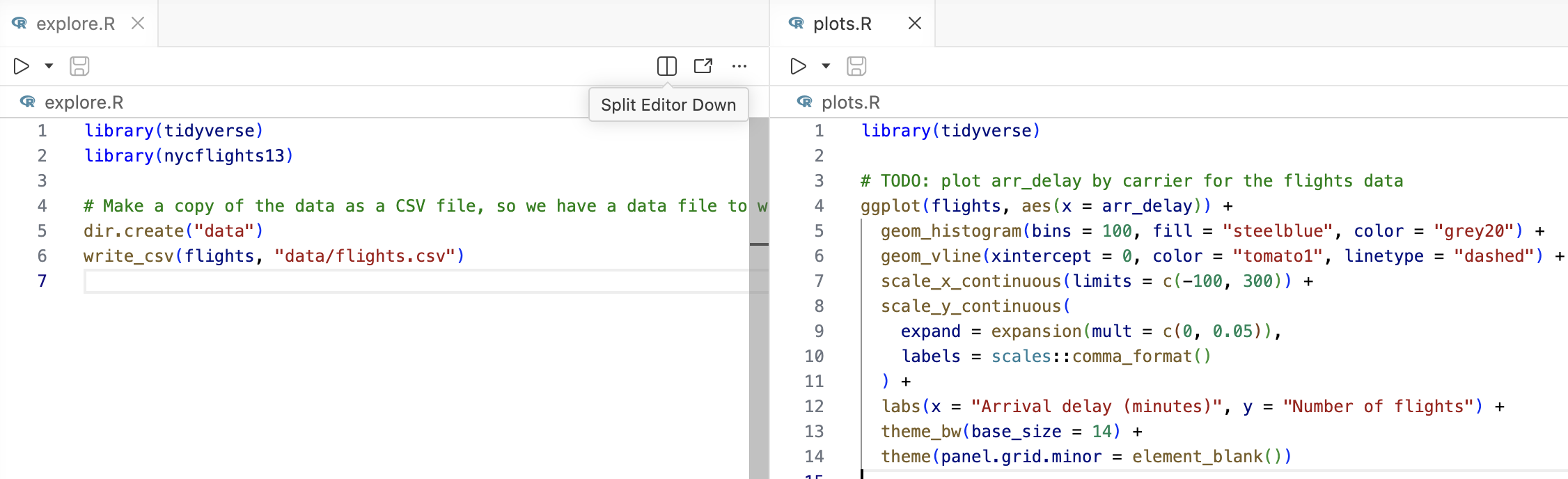The image size is (1568, 479).
Task: Save plots.R using the disk icon
Action: pos(856,66)
